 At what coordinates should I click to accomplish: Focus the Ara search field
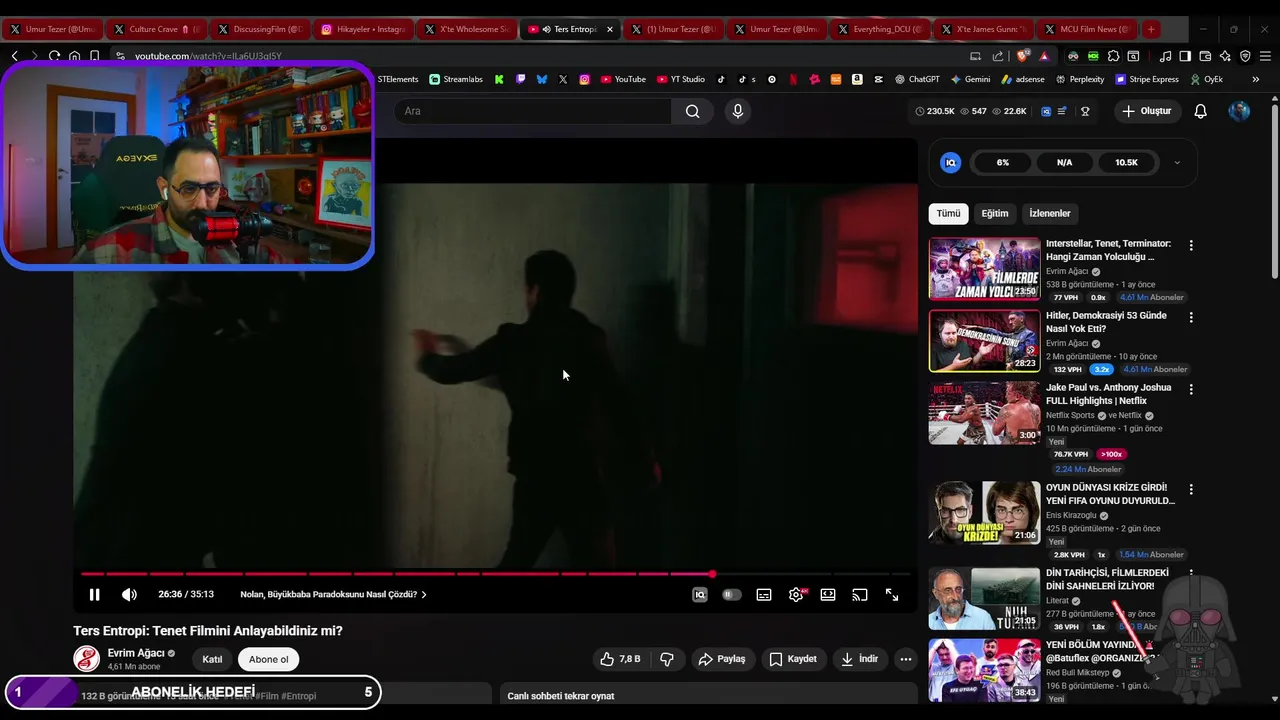click(533, 111)
